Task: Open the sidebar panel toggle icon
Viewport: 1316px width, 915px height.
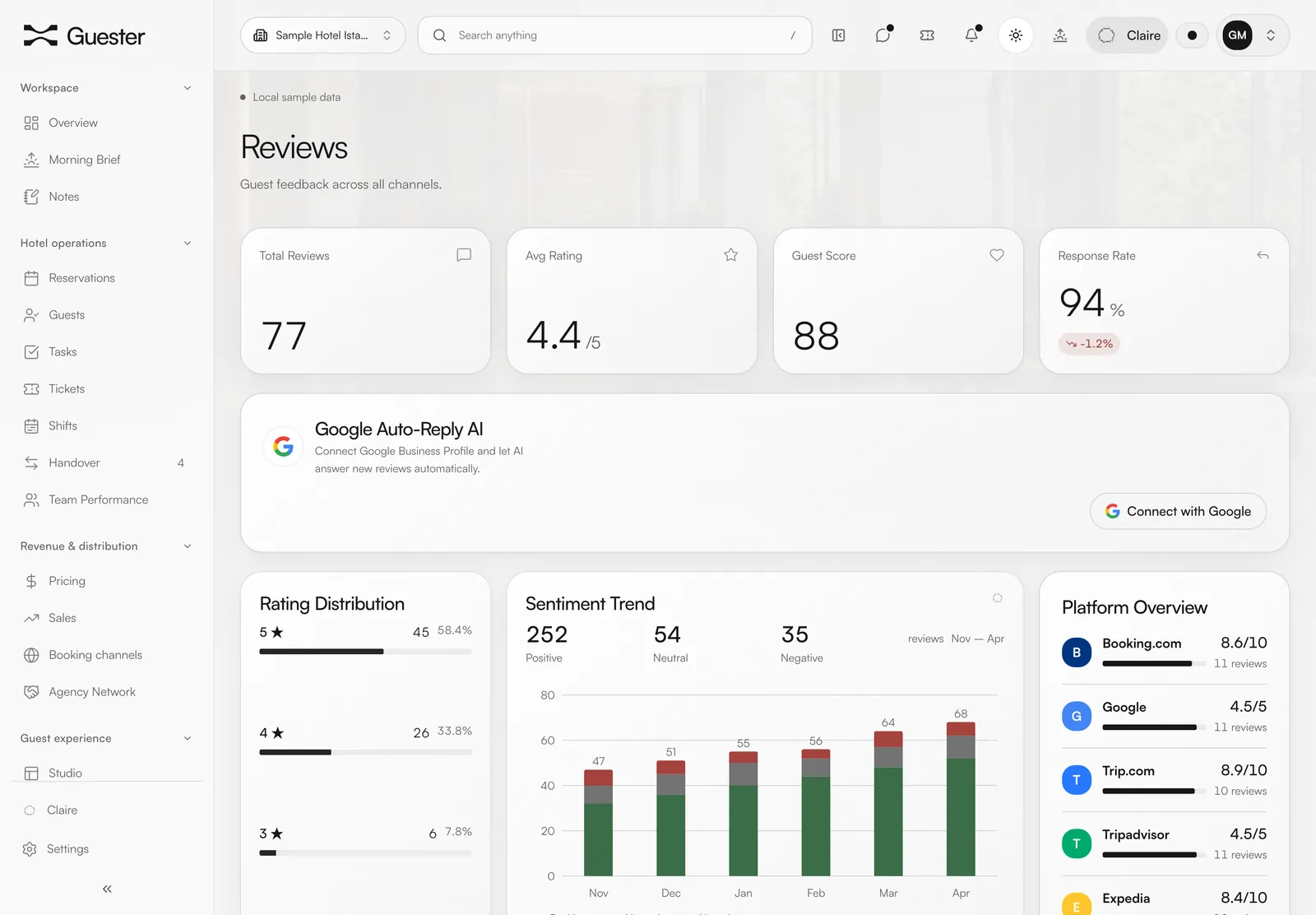Action: [x=838, y=35]
